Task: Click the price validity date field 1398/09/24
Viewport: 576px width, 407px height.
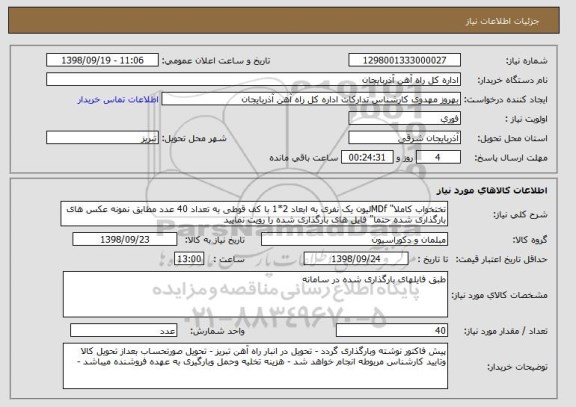Action: click(356, 259)
